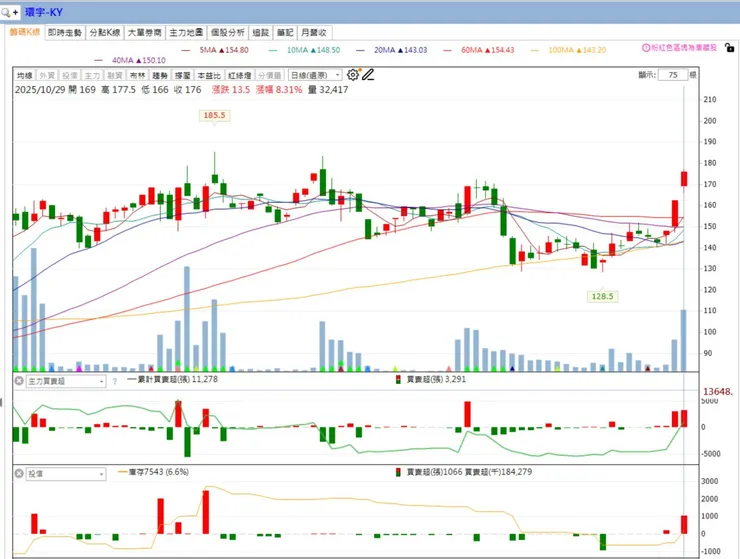This screenshot has height=559, width=740.
Task: Switch to the 即時走勢 tab
Action: point(65,33)
